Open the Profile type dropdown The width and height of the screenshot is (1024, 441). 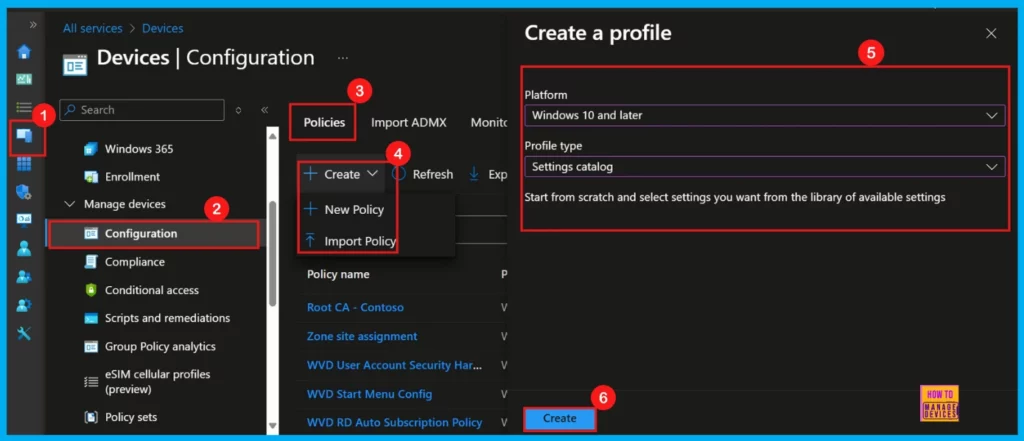pos(765,167)
